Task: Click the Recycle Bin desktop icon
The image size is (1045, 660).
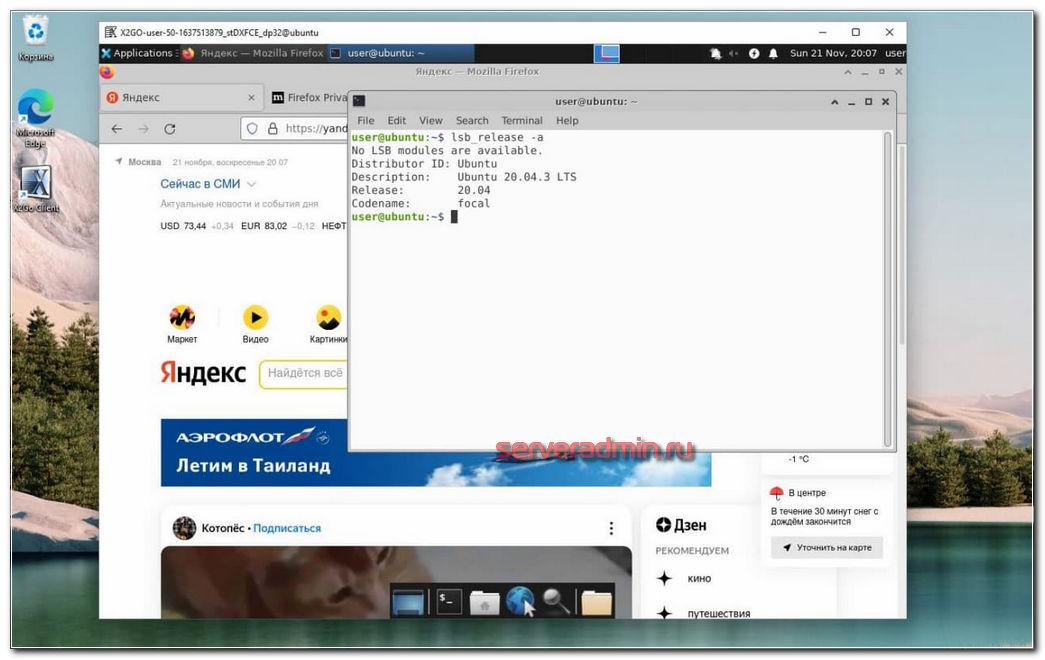Action: point(36,32)
